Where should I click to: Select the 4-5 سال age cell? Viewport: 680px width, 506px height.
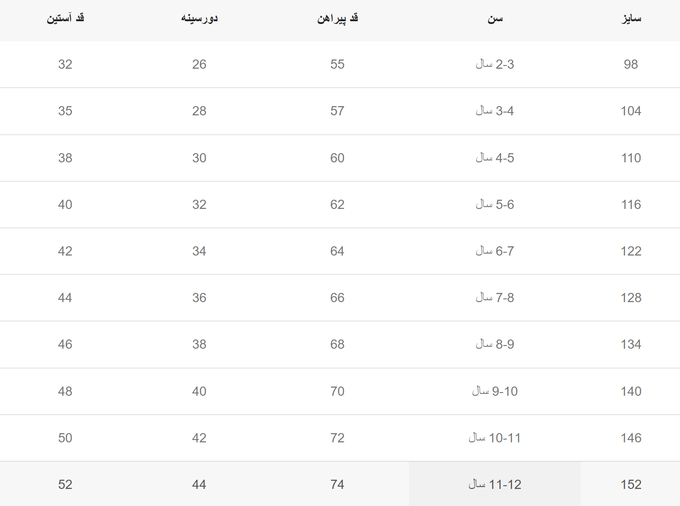click(494, 158)
